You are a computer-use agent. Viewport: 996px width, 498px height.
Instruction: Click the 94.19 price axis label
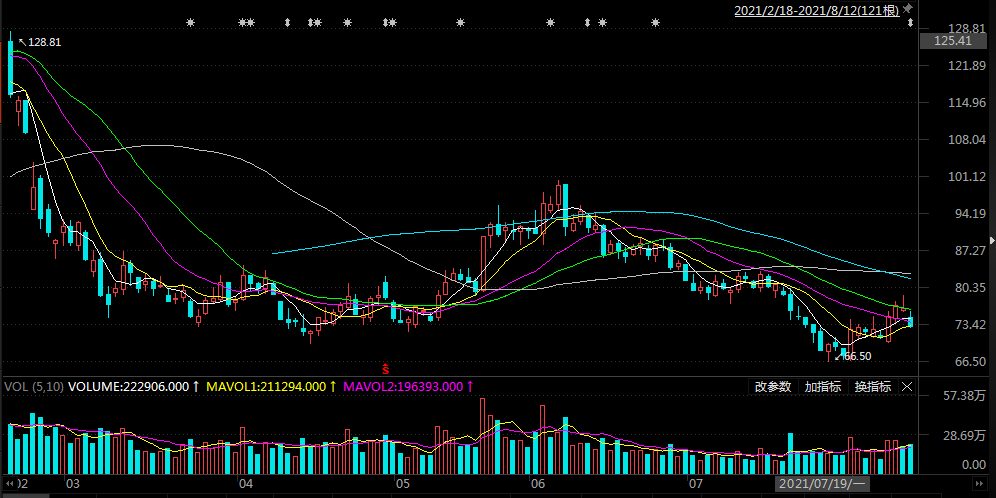pos(970,213)
